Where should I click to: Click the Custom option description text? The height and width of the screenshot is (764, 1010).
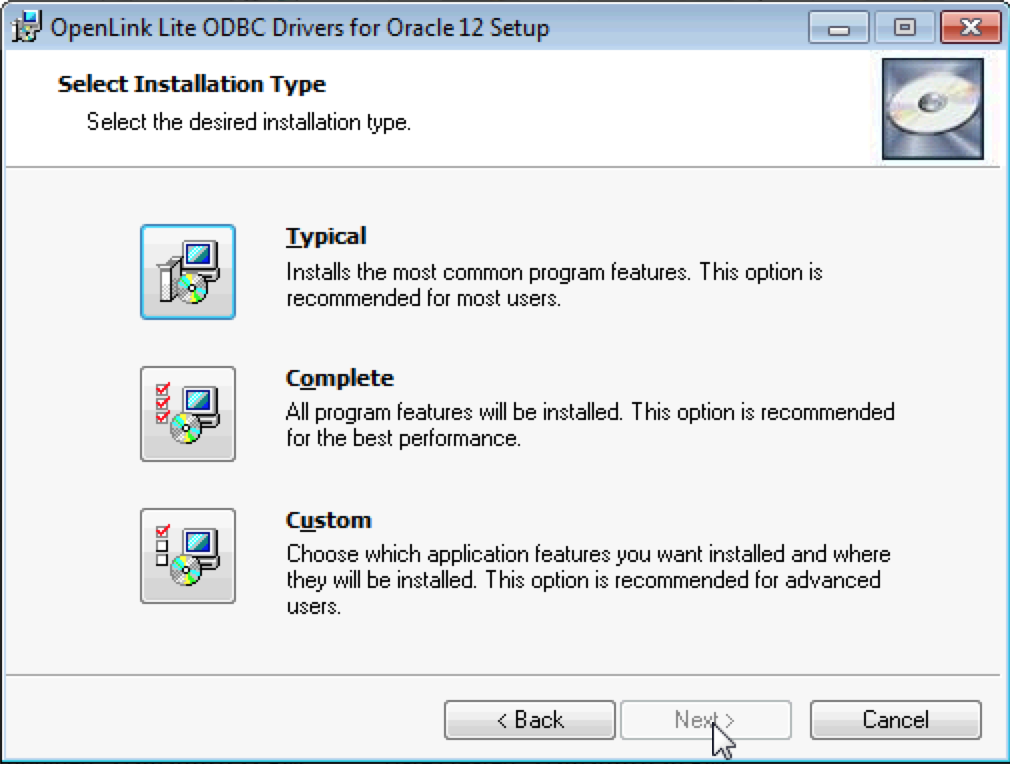click(588, 580)
